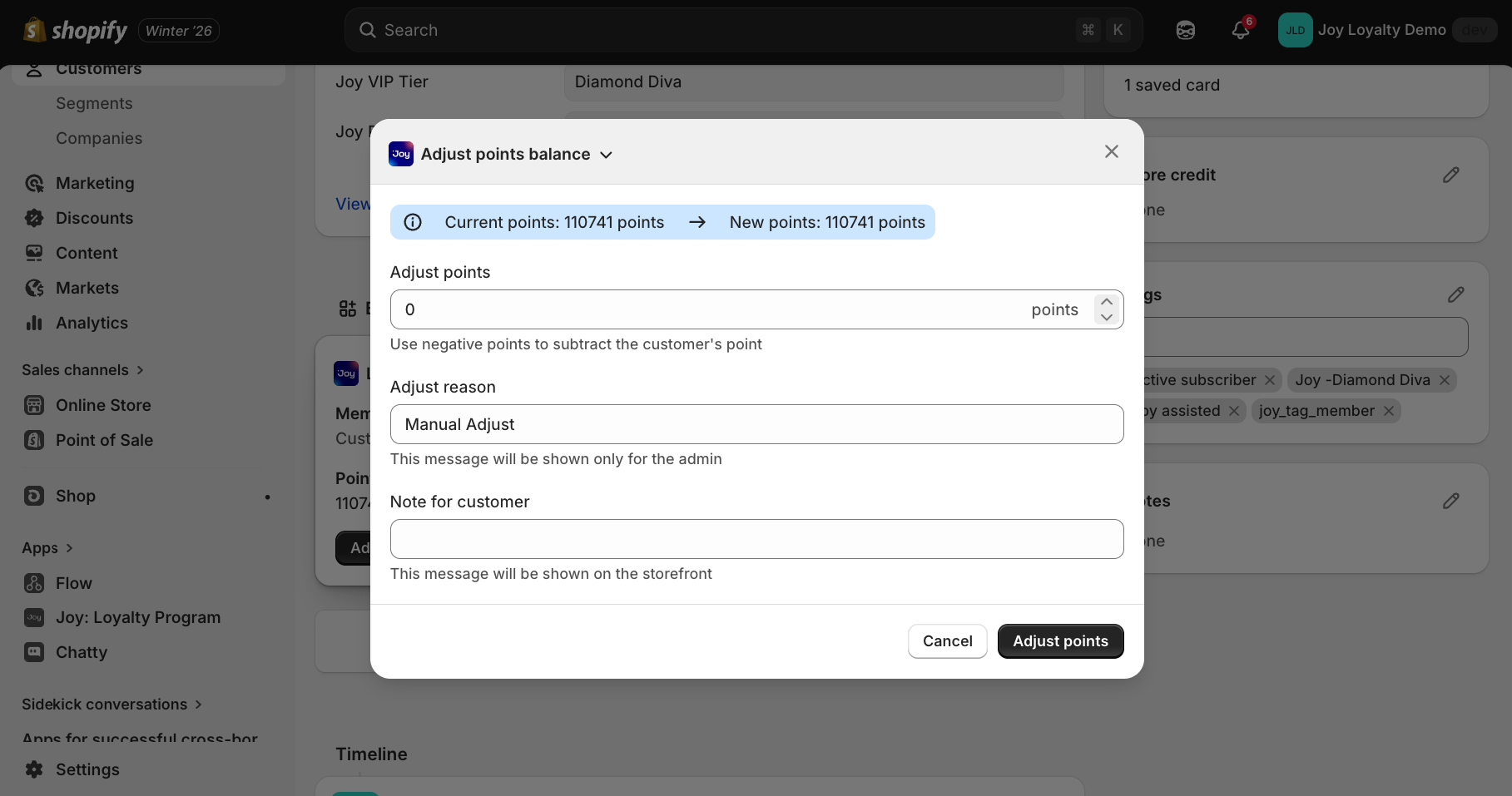1512x796 pixels.
Task: Click the Shopify logo in the header
Action: click(75, 31)
